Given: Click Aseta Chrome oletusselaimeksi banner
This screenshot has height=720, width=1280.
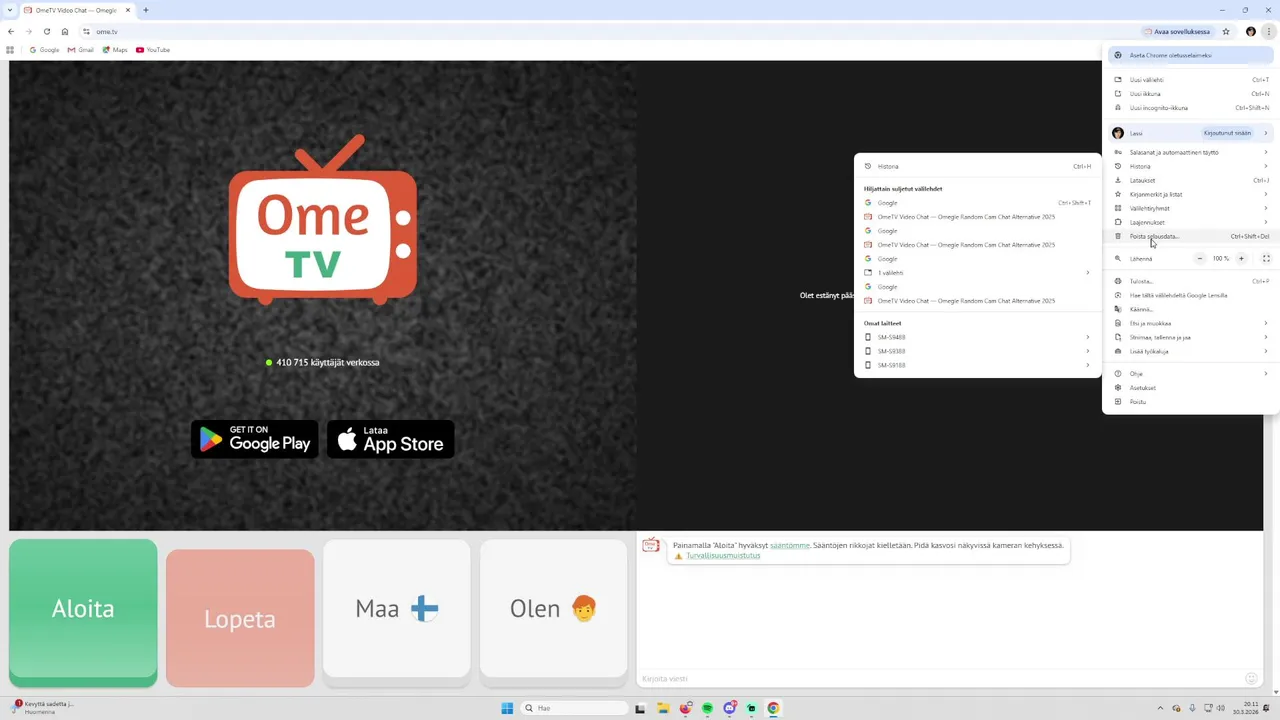Looking at the screenshot, I should (1190, 55).
